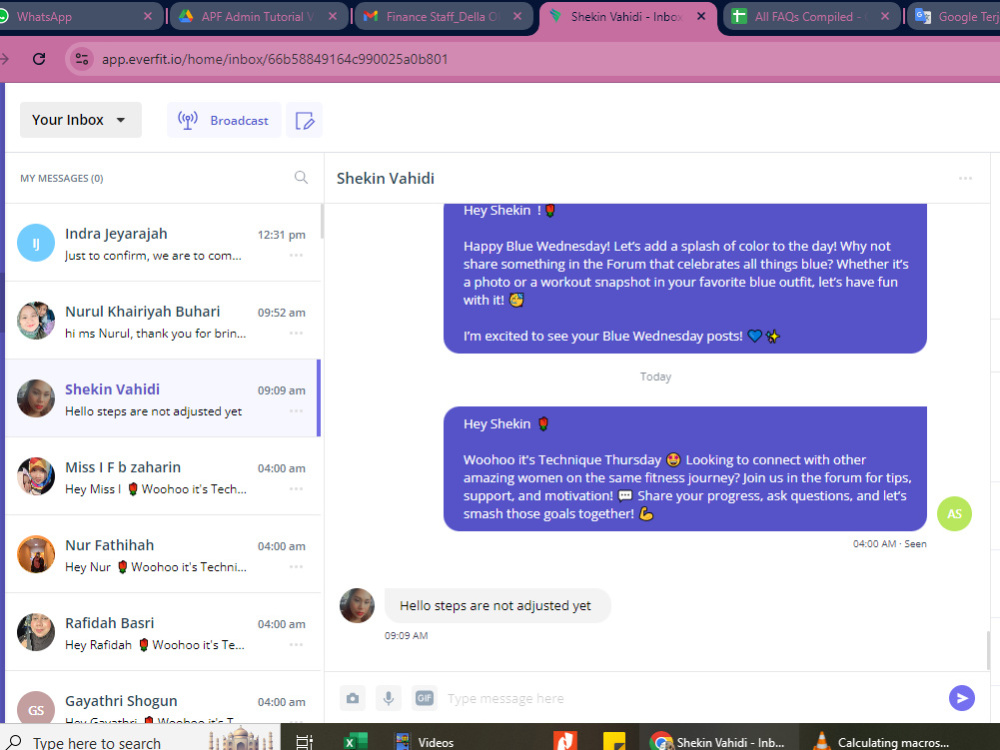Close the WhatsApp tab

[x=148, y=17]
